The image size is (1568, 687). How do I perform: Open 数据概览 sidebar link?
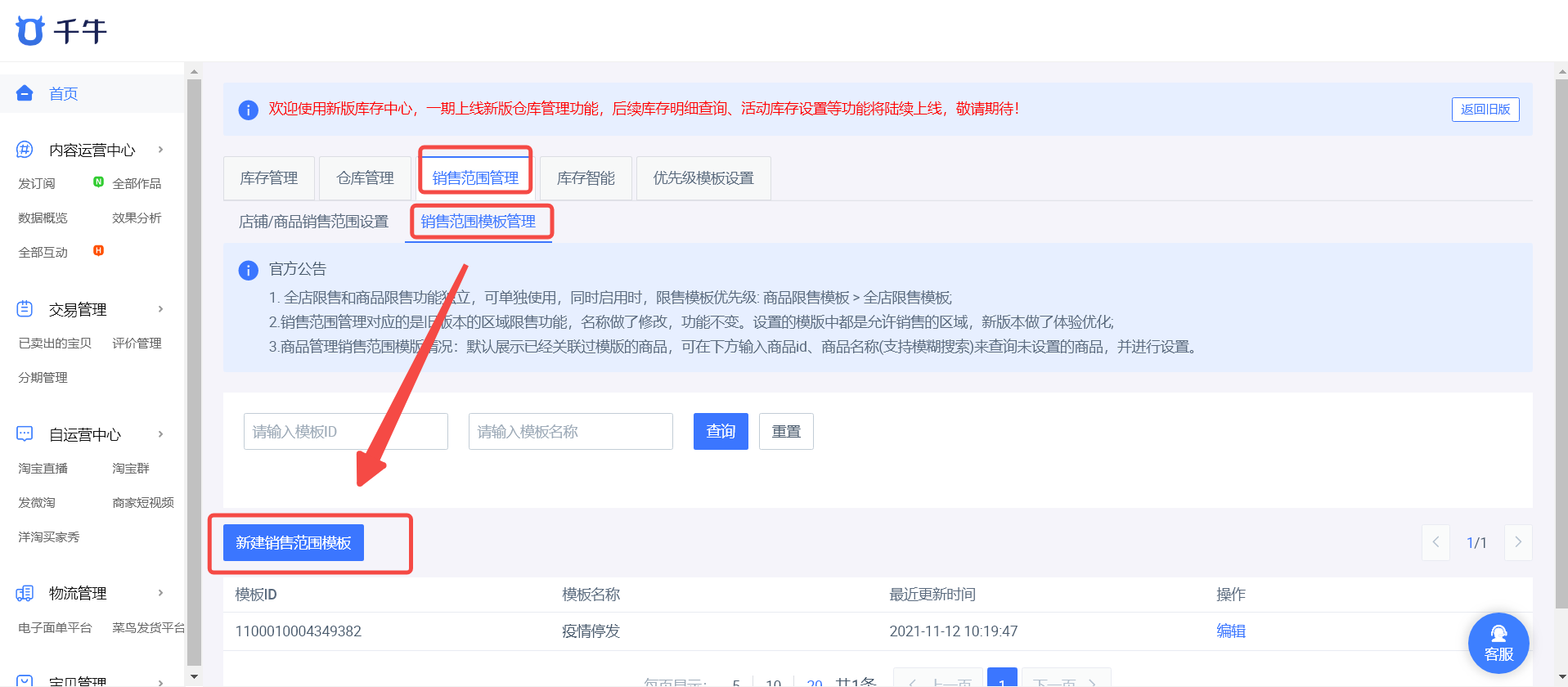(43, 218)
